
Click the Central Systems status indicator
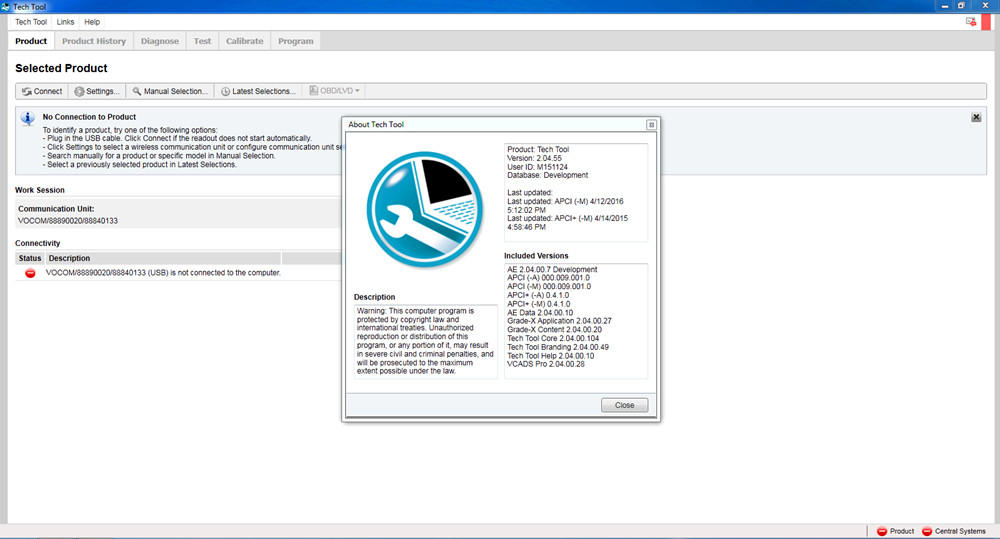pos(953,531)
